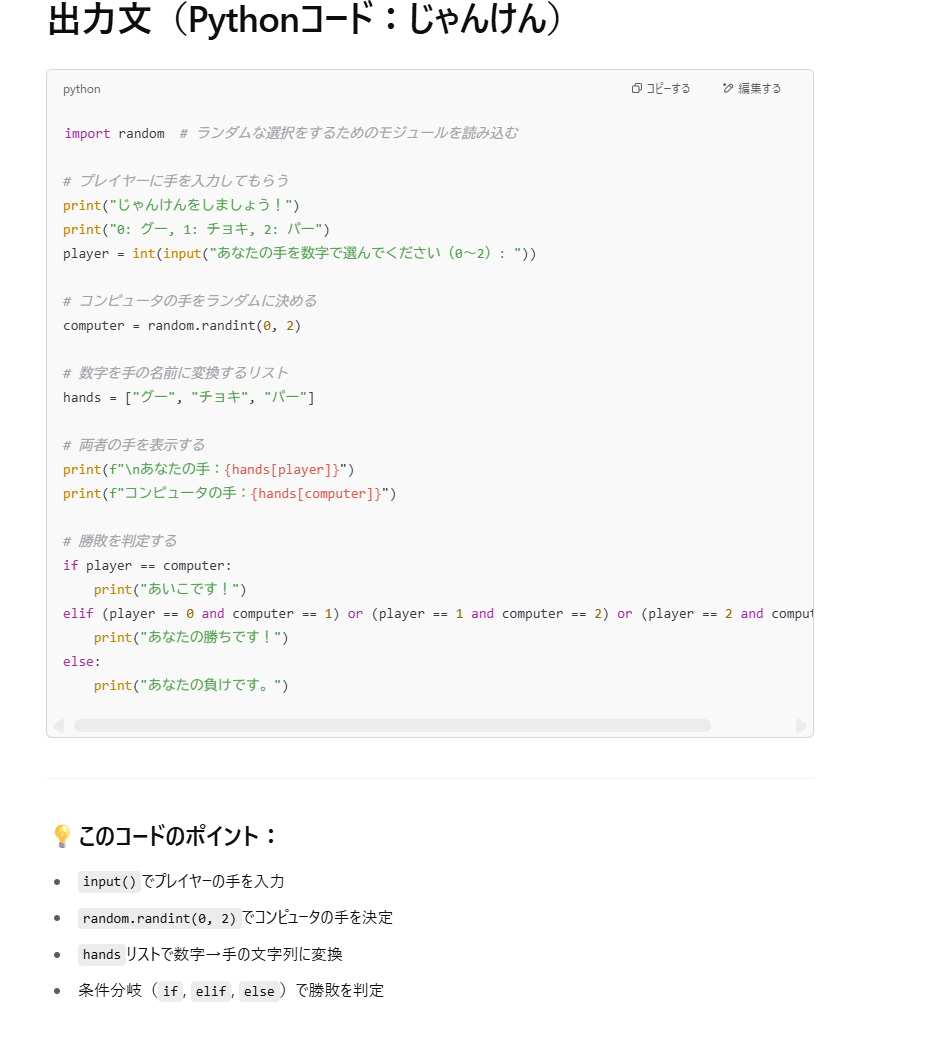Click the right scroll arrow under the code

pos(801,725)
